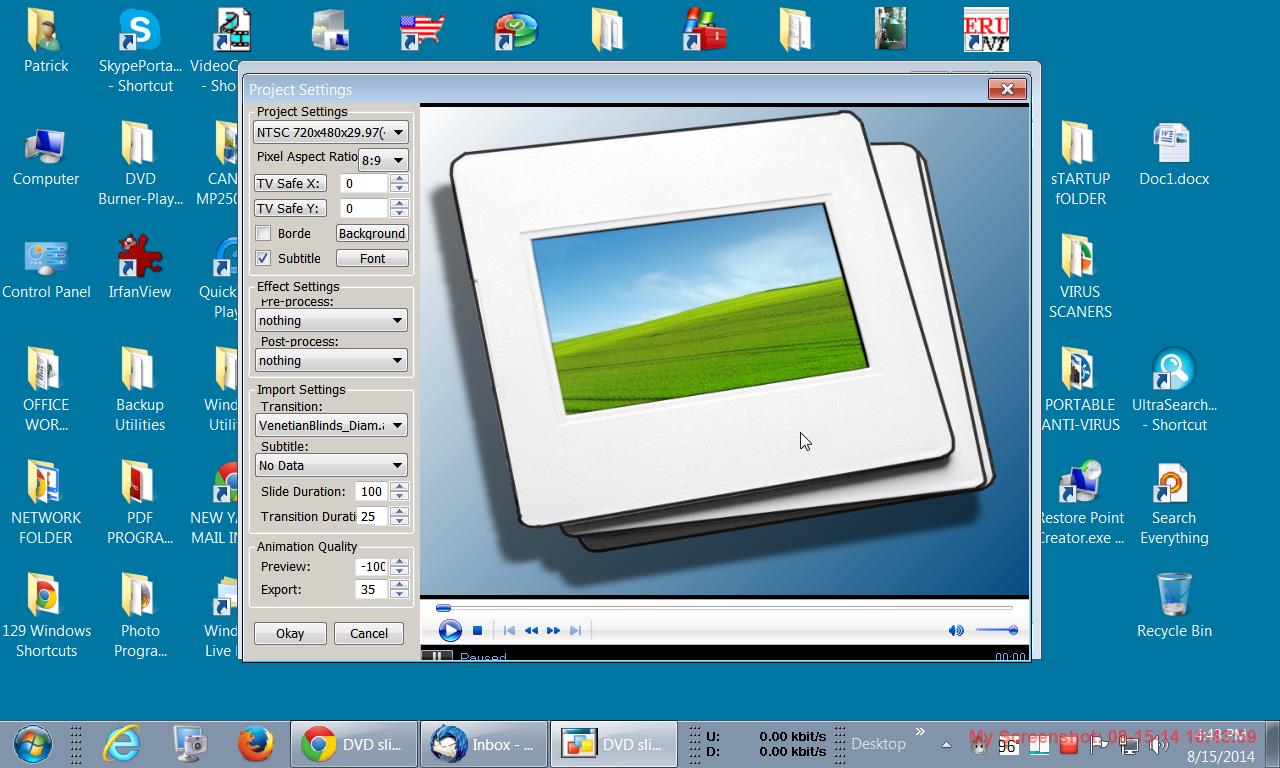This screenshot has width=1280, height=768.
Task: Jump to previous track in player
Action: click(x=509, y=630)
